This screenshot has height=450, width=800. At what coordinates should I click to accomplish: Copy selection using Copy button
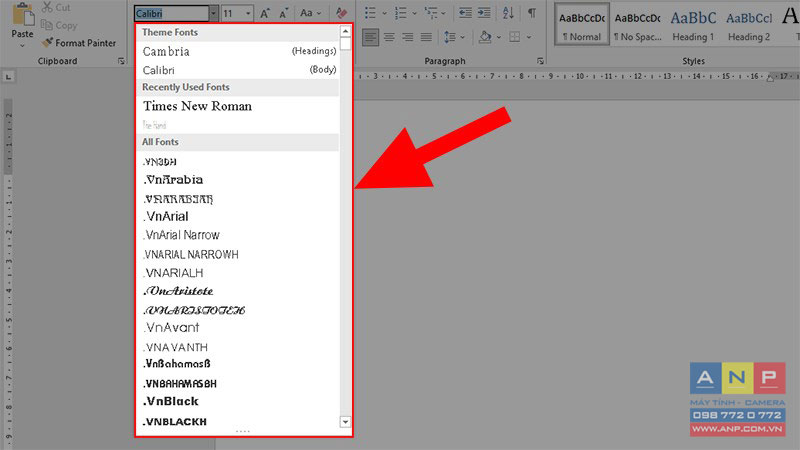pyautogui.click(x=59, y=25)
